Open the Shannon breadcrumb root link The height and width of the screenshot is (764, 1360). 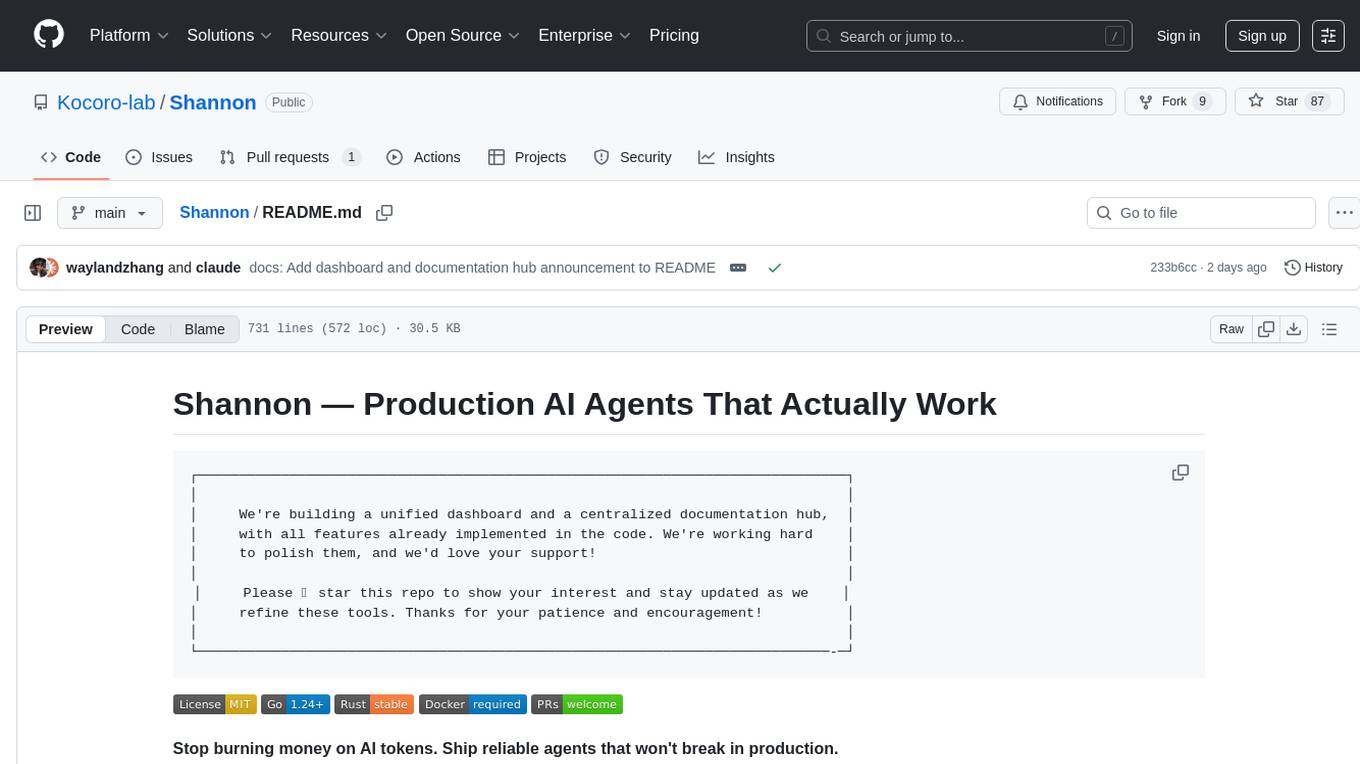point(214,212)
